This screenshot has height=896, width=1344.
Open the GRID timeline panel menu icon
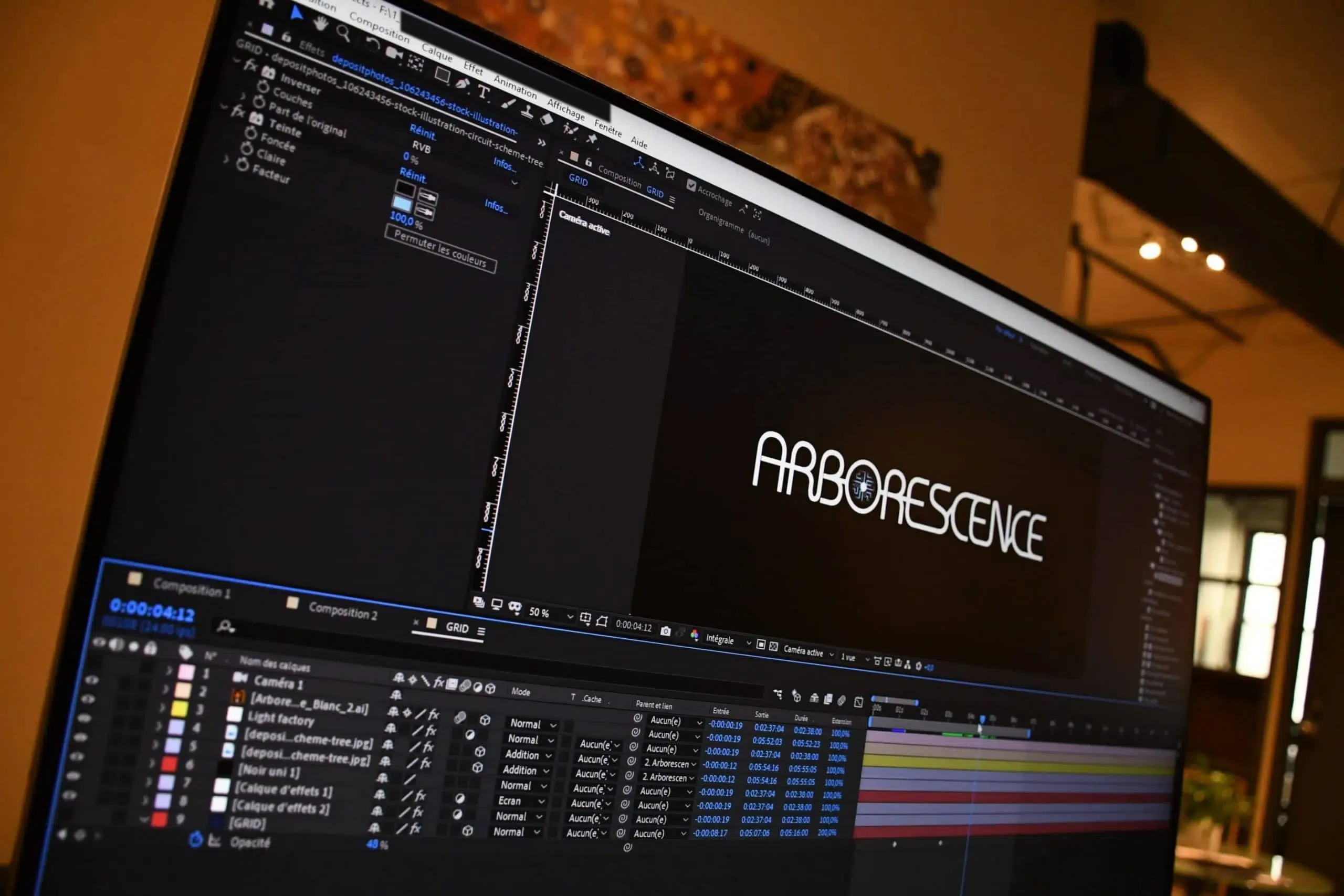click(481, 631)
